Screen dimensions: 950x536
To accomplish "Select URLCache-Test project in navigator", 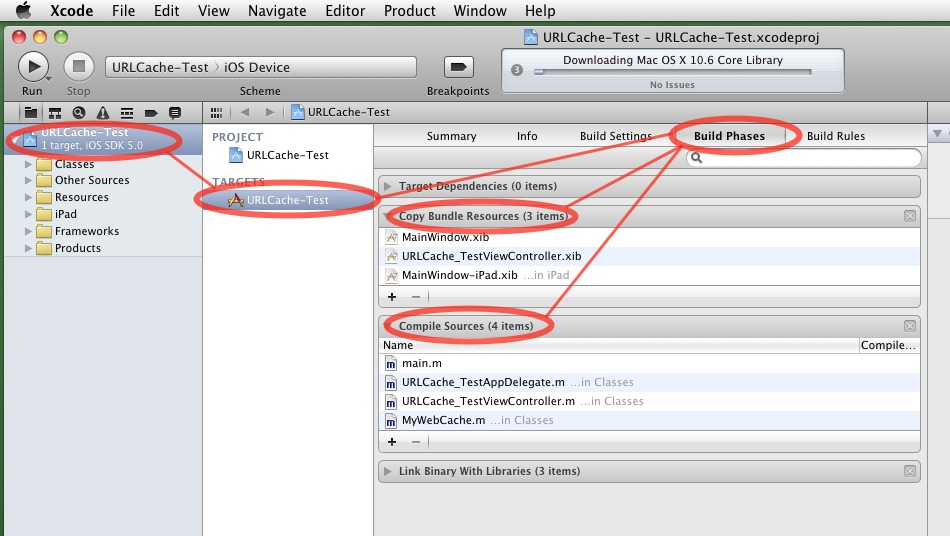I will (x=103, y=139).
